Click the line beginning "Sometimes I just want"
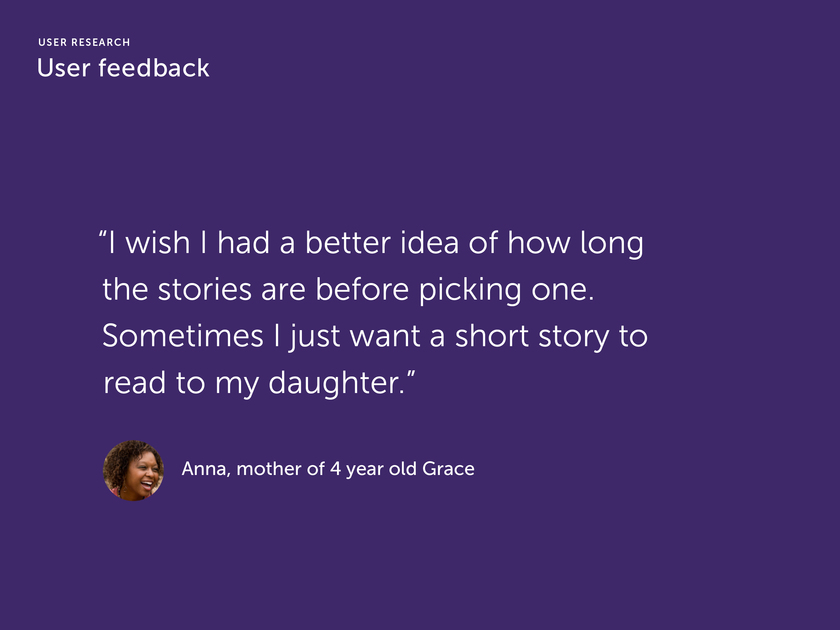Viewport: 840px width, 630px height. click(375, 336)
